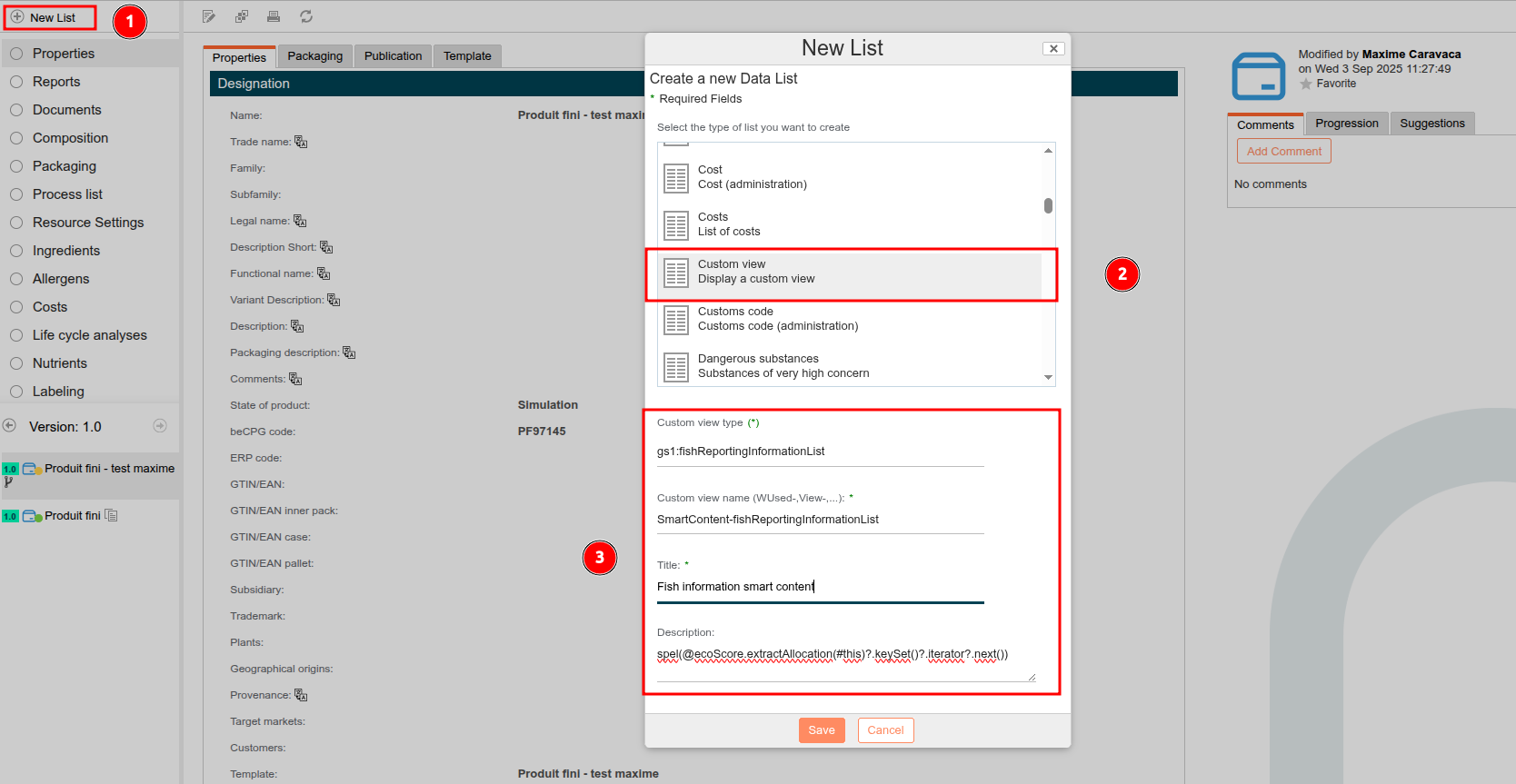The height and width of the screenshot is (784, 1516).
Task: Open Produit fini - test maxime link
Action: 109,469
